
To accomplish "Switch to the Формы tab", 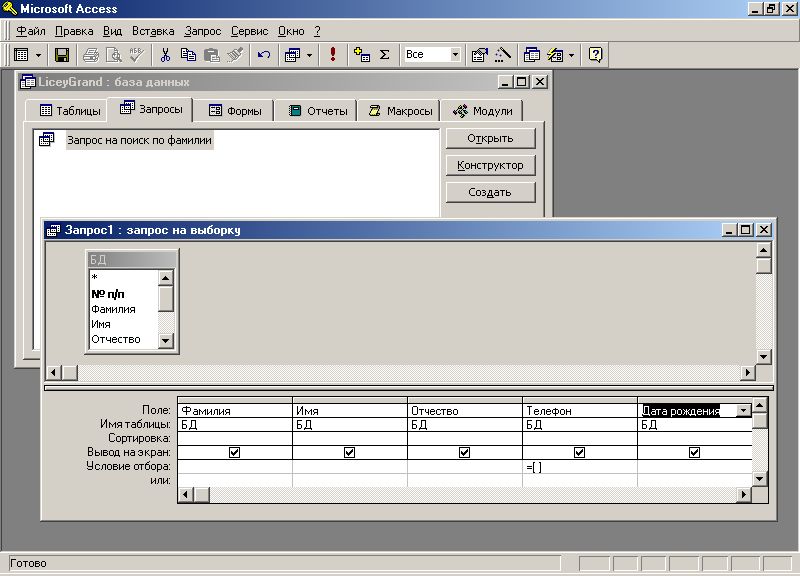I will tap(235, 111).
